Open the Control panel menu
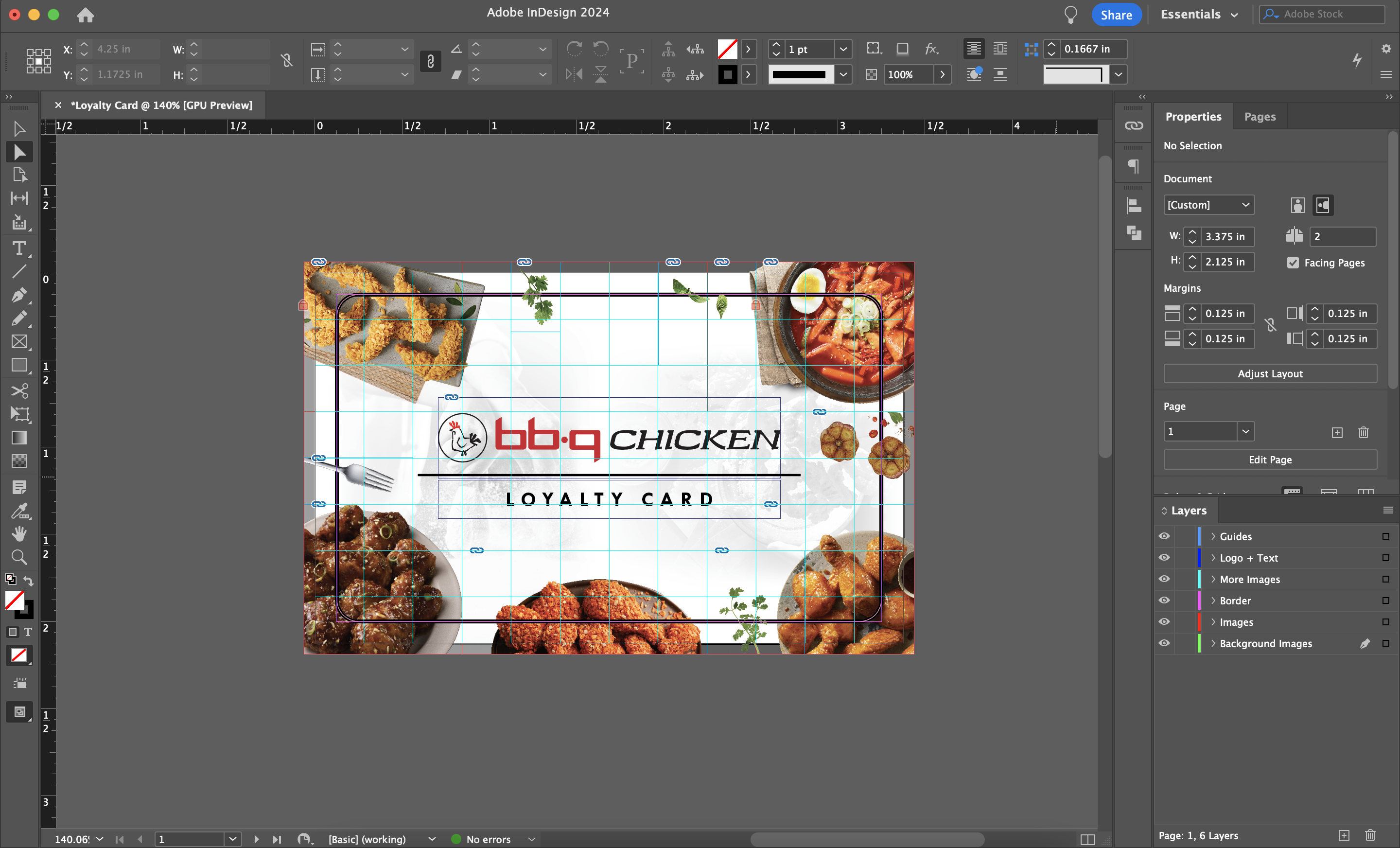Screen dimensions: 1400x848 pos(1386,74)
